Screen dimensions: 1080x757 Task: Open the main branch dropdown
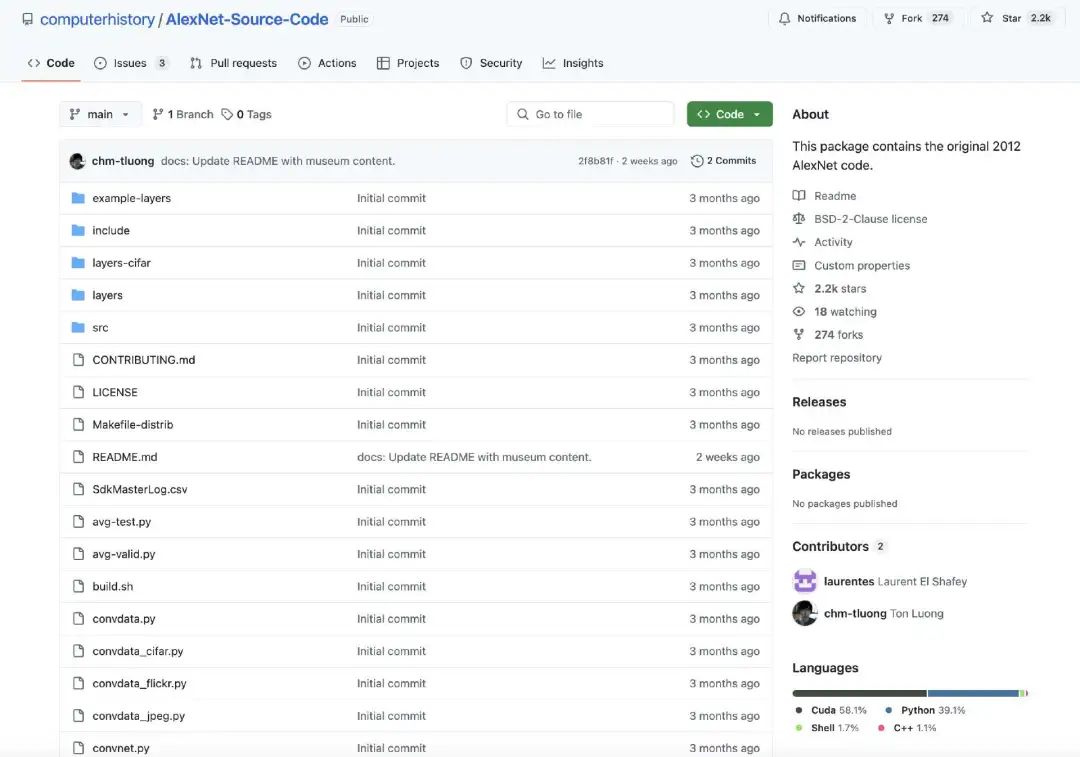click(x=100, y=114)
